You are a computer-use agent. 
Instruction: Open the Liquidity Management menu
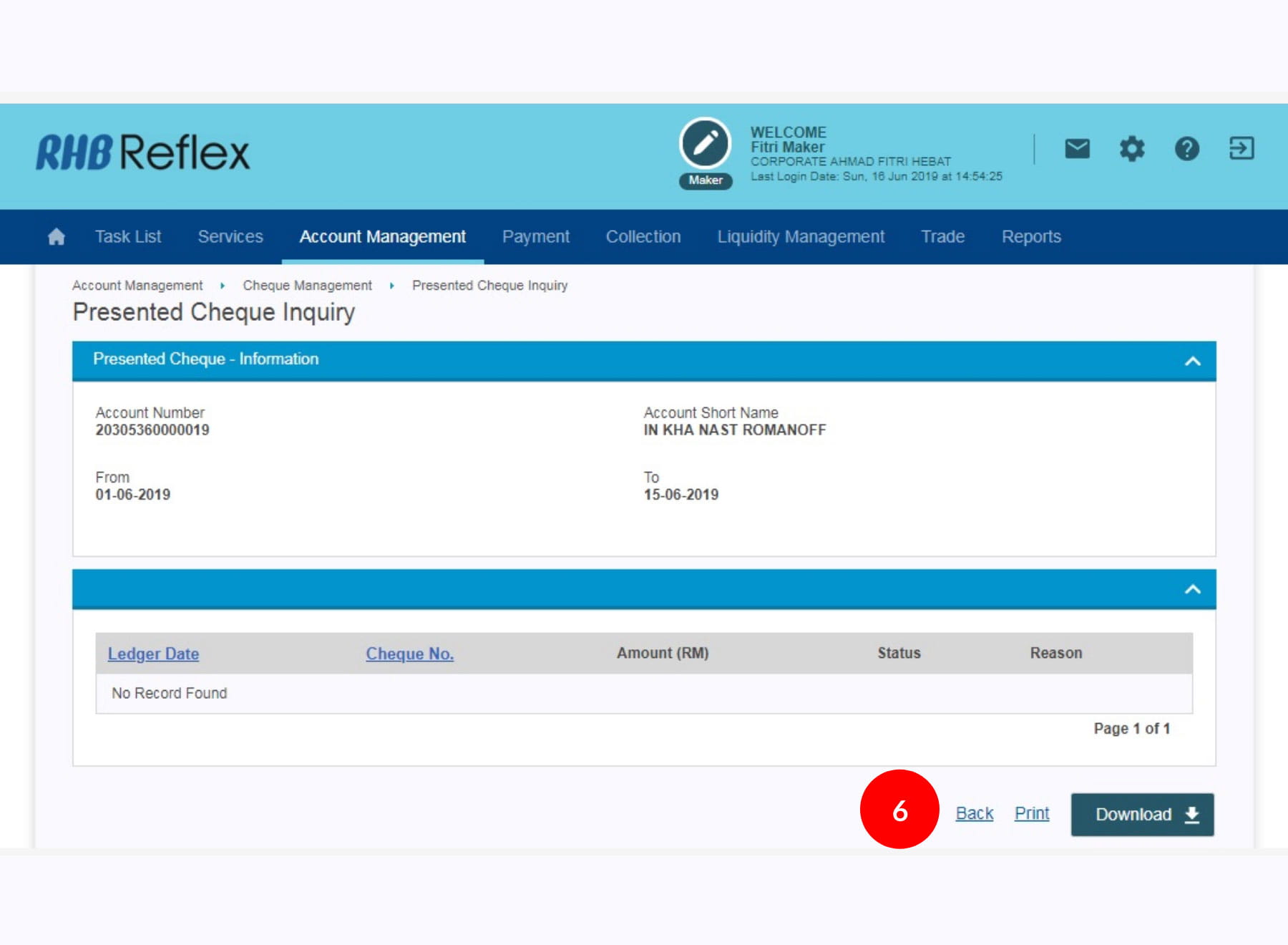pyautogui.click(x=801, y=237)
